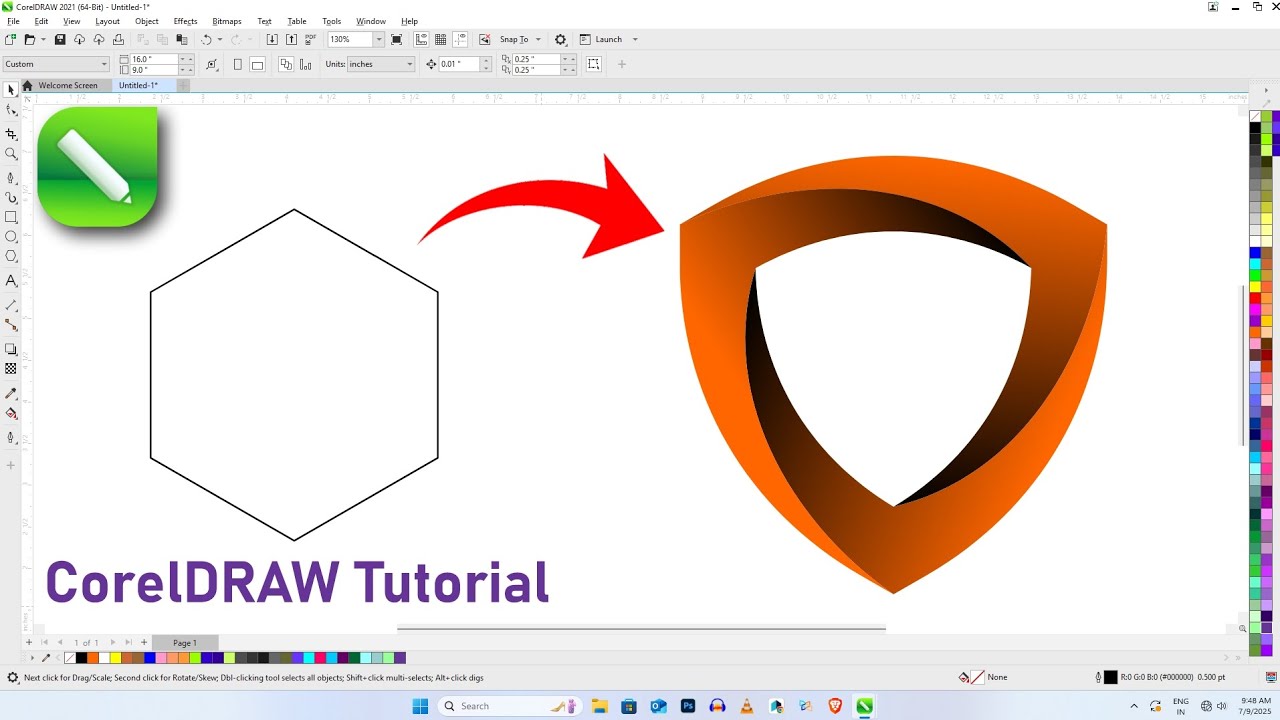Screen dimensions: 1280x720
Task: Click the orange swatch in document palette
Action: (92, 658)
